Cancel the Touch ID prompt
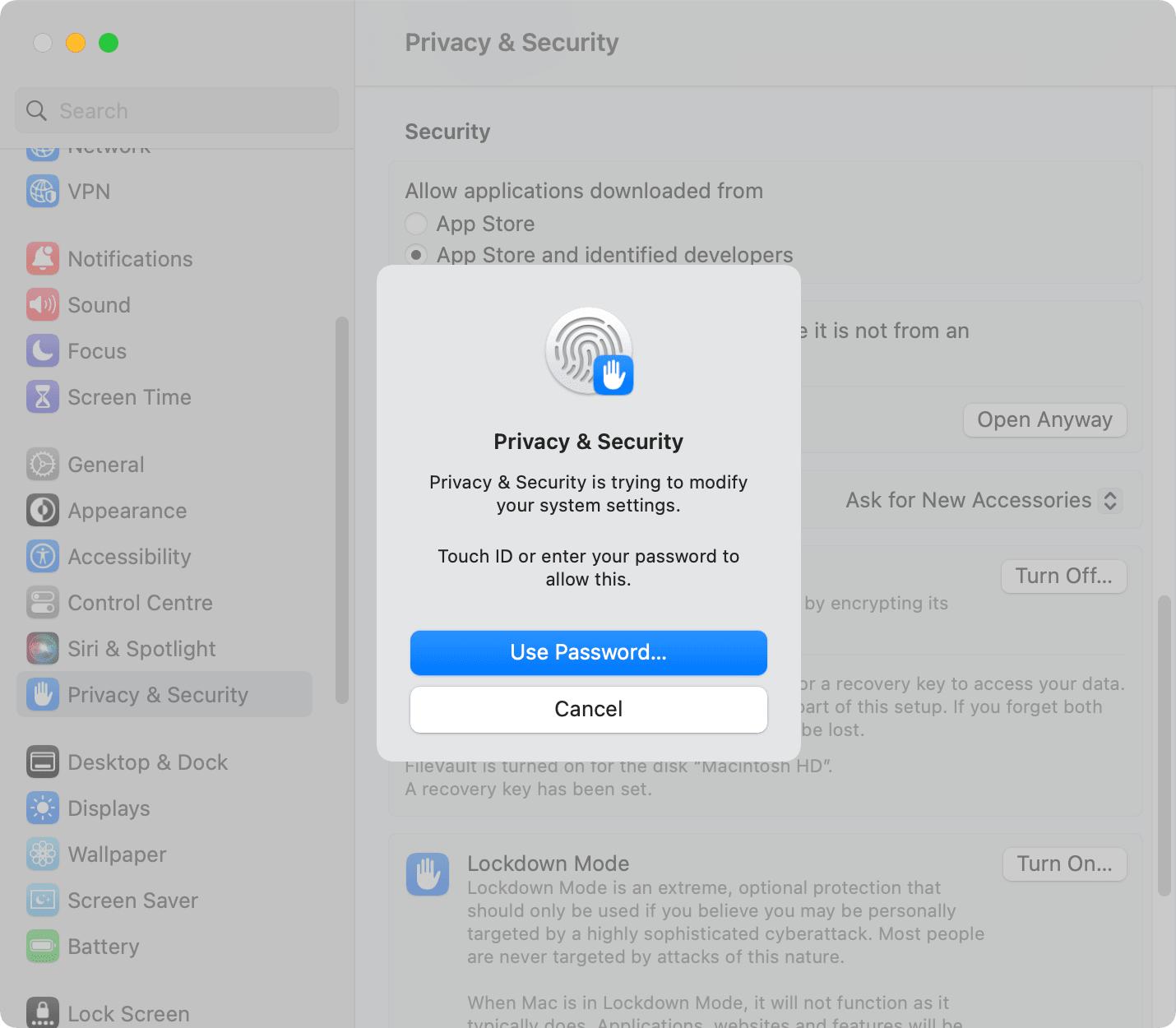The width and height of the screenshot is (1176, 1028). (588, 709)
